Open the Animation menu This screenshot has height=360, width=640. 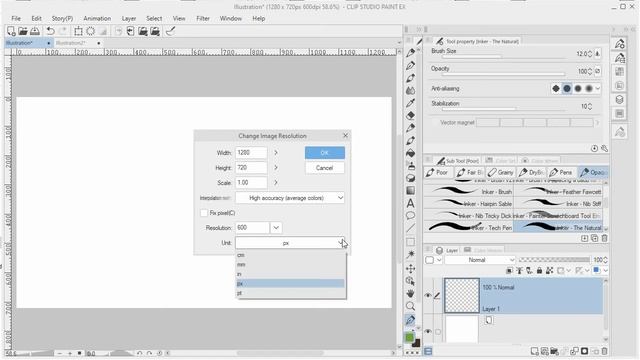97,18
